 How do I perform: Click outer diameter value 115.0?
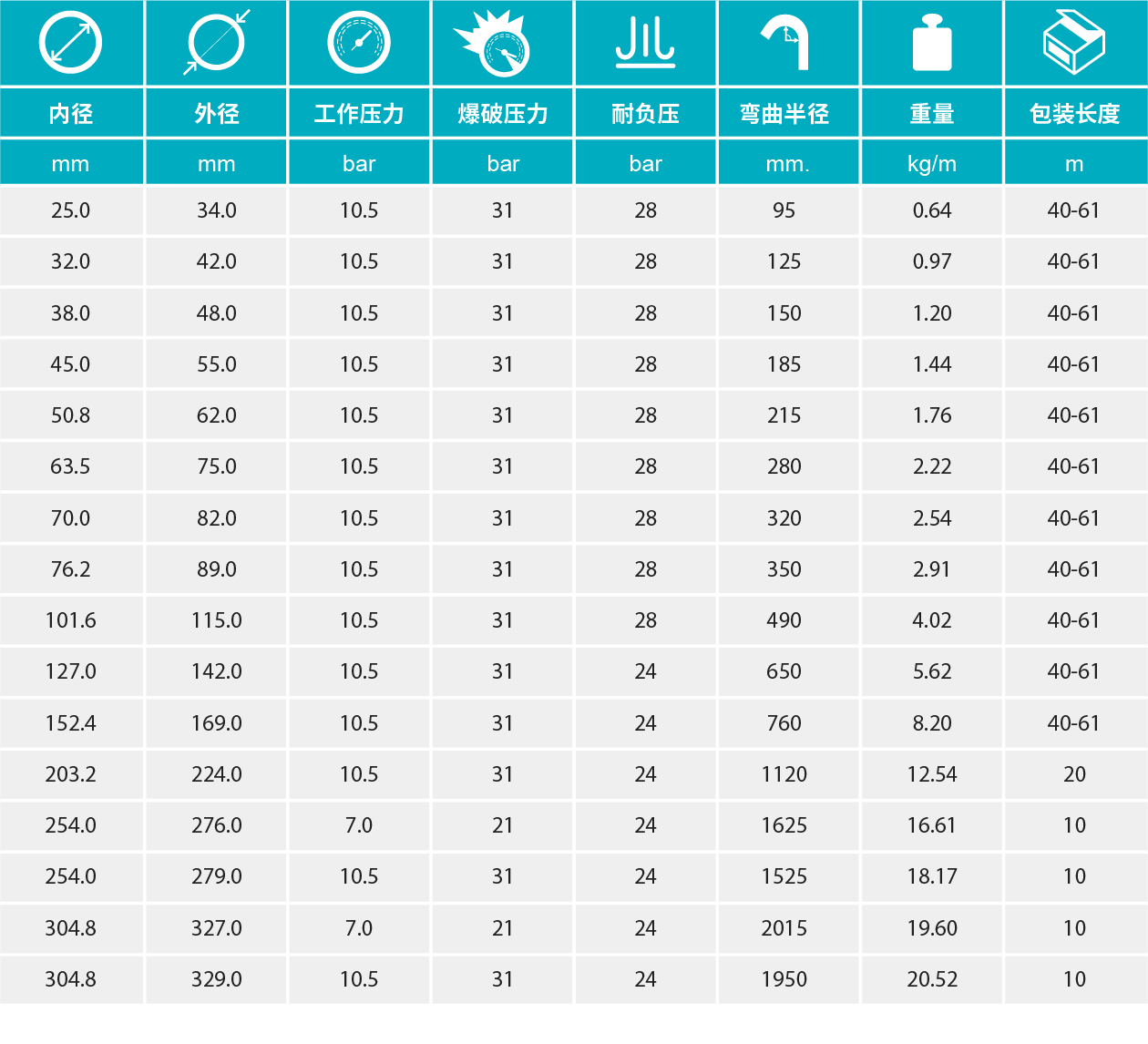click(217, 620)
